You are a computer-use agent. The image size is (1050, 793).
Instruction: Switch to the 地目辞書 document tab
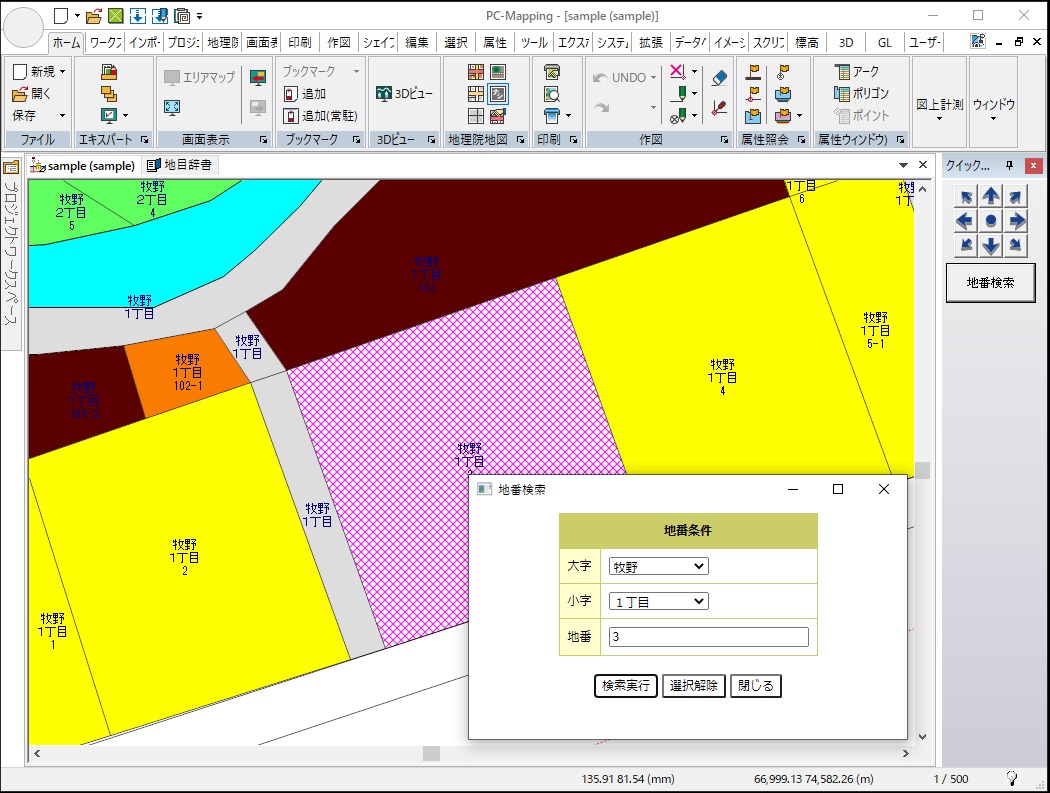pyautogui.click(x=179, y=165)
